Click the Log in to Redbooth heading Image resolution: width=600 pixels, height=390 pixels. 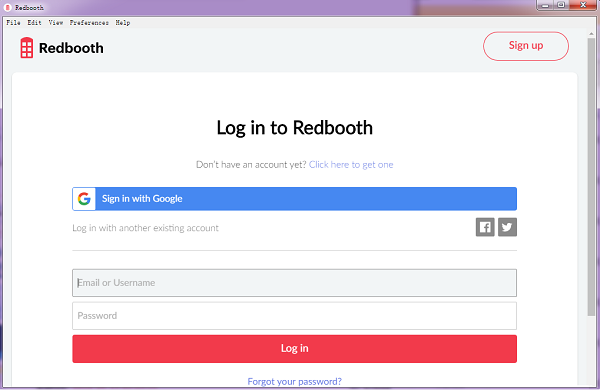(294, 128)
